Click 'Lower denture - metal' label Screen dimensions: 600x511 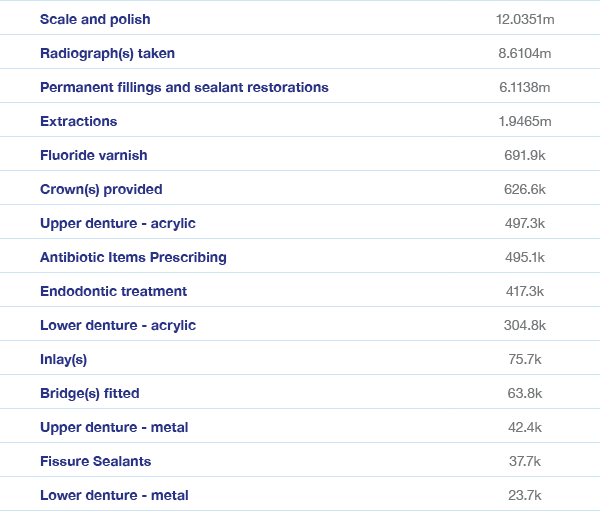[x=114, y=495]
